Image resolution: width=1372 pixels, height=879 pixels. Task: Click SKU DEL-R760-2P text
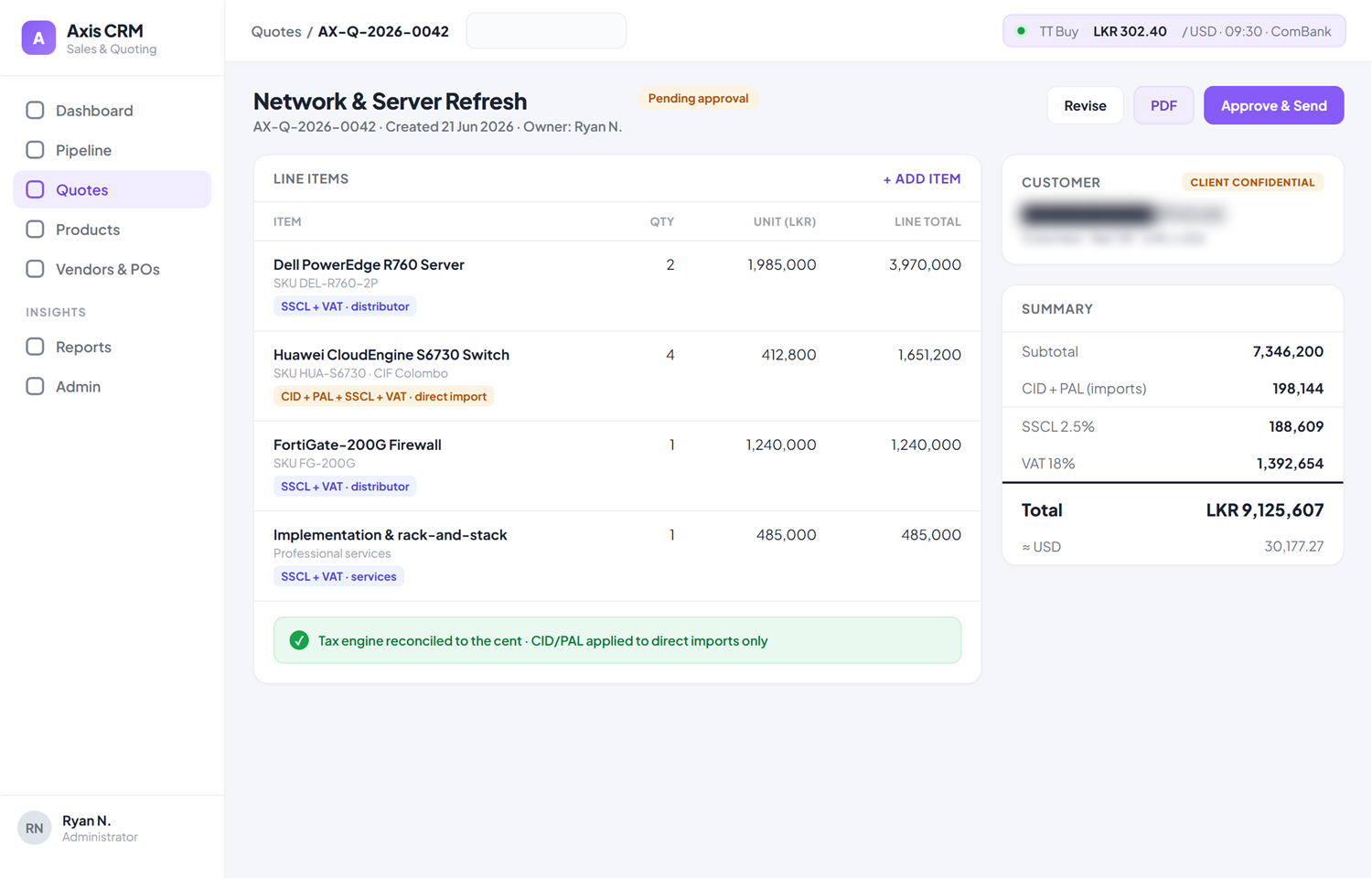[x=326, y=284]
